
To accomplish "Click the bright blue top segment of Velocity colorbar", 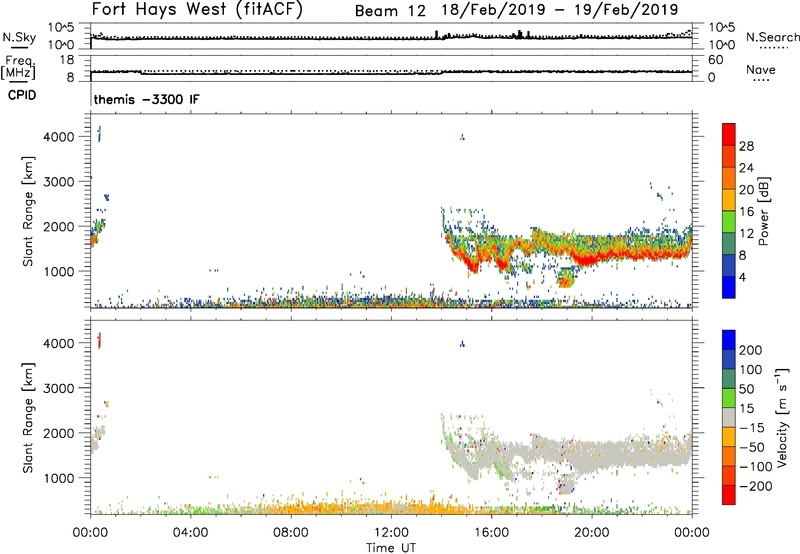I will coord(729,340).
